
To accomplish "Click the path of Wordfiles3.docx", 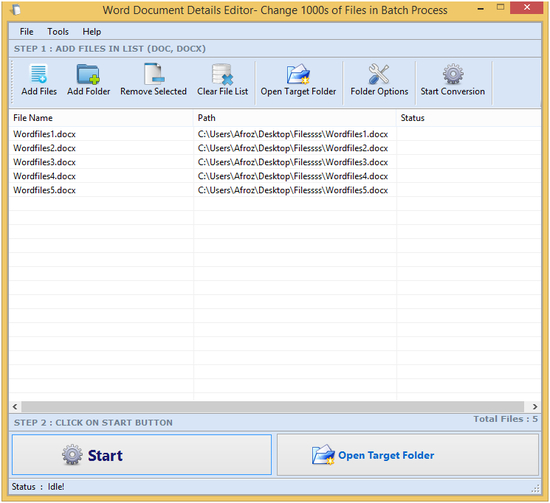I will (293, 162).
